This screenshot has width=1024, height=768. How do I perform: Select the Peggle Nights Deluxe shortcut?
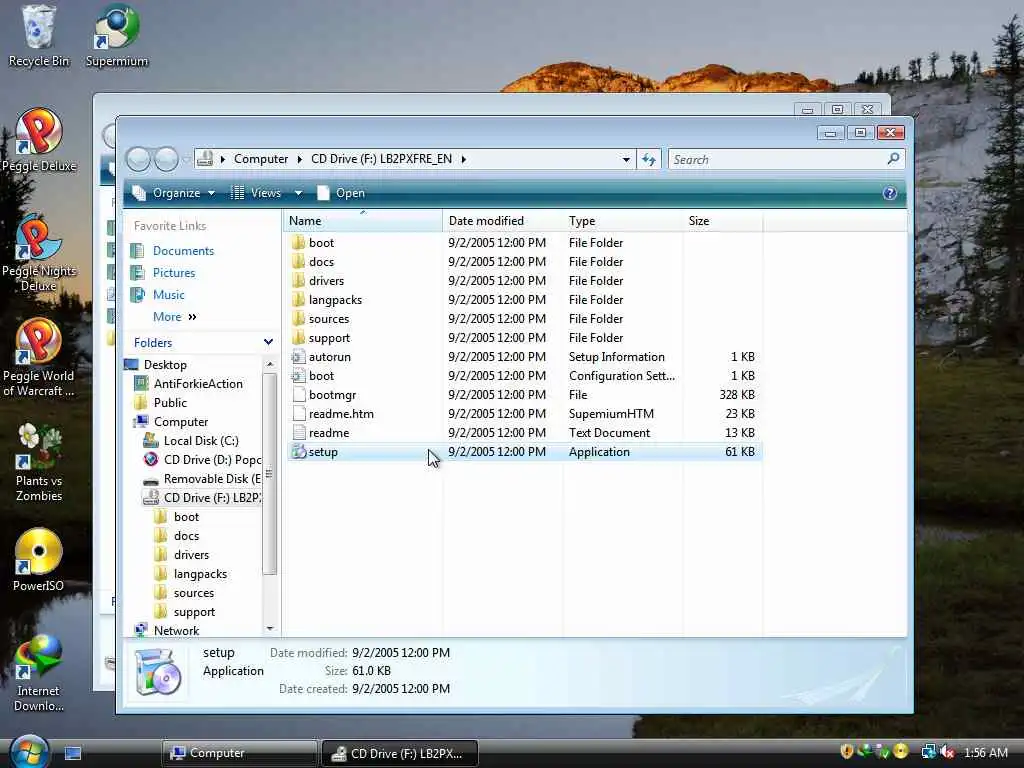point(39,253)
